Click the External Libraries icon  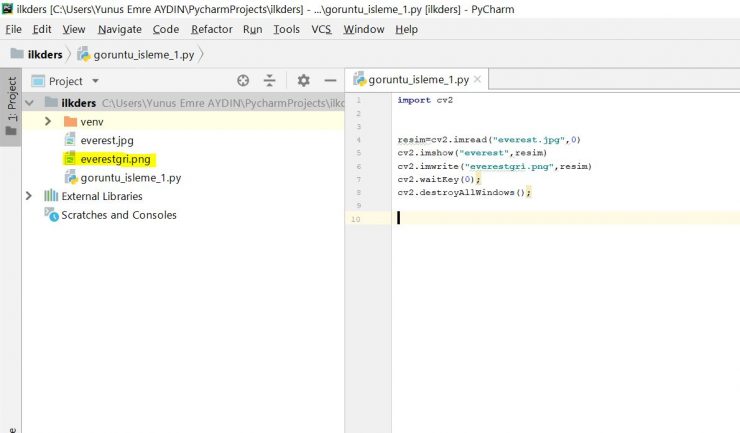52,196
